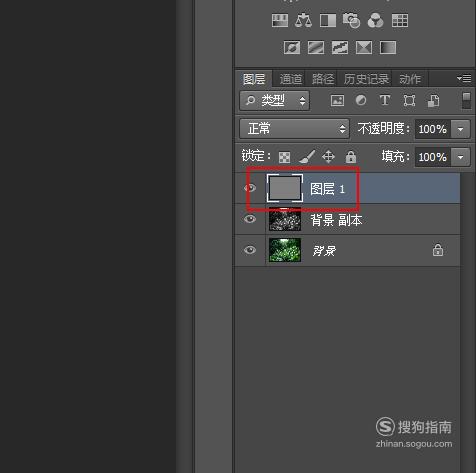Add a Selective Color adjustment layer
The image size is (476, 473).
tap(364, 47)
